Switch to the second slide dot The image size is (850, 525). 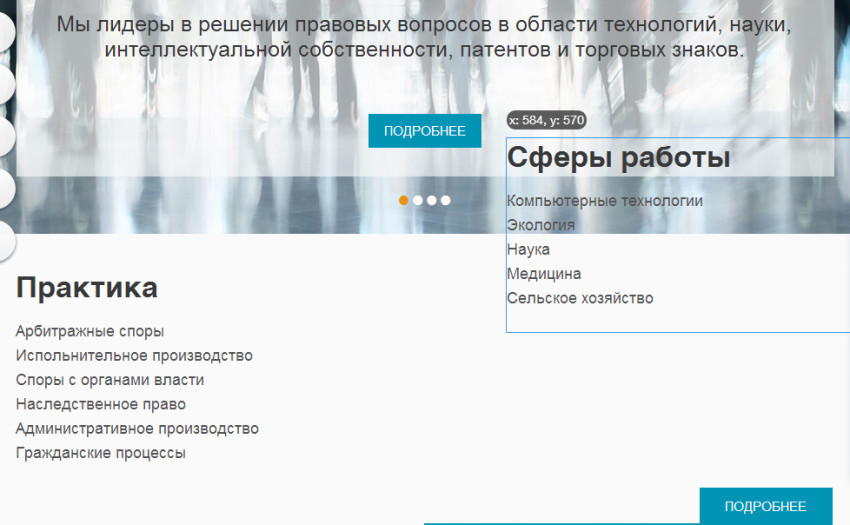point(418,200)
